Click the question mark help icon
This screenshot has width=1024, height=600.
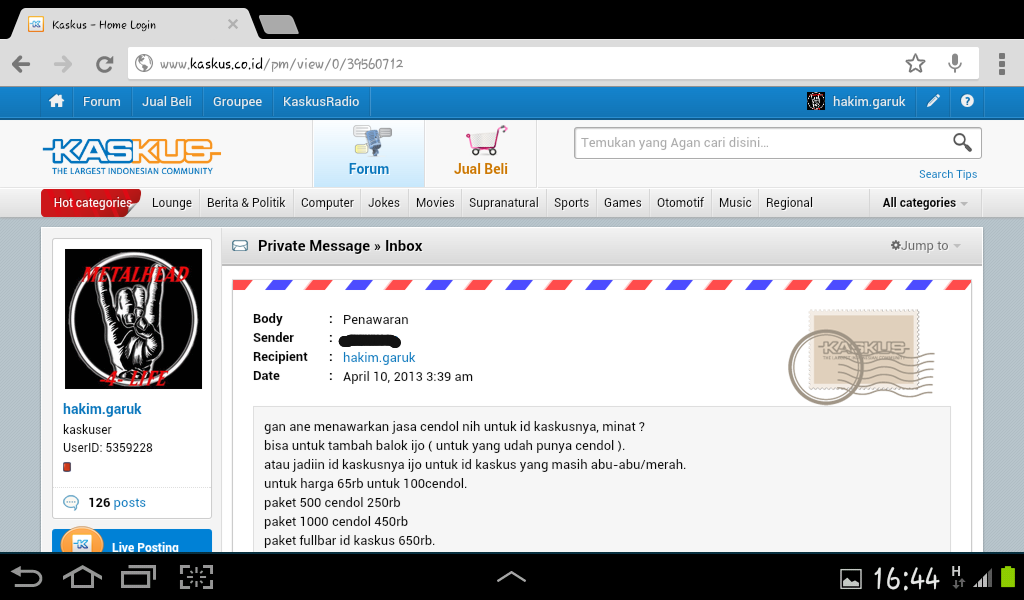(x=967, y=101)
